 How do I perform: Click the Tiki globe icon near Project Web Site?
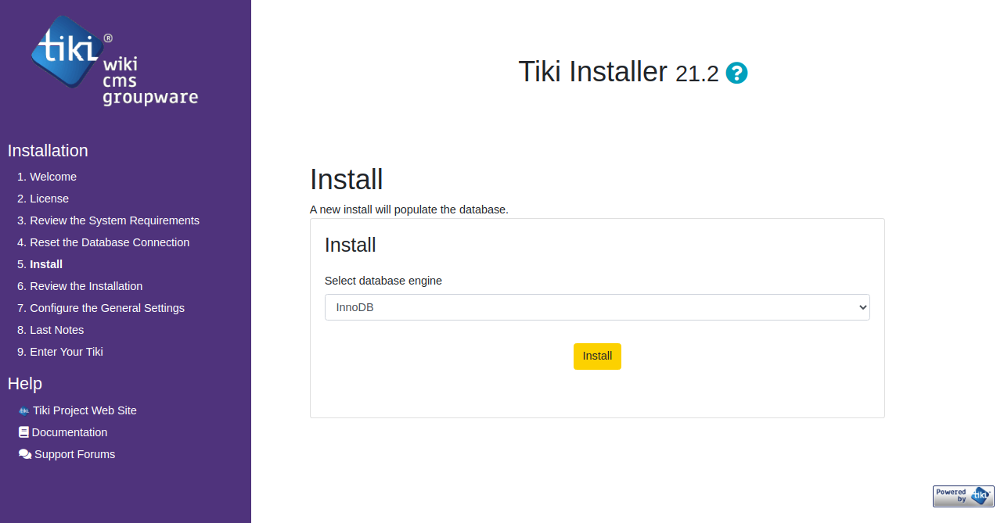coord(24,411)
